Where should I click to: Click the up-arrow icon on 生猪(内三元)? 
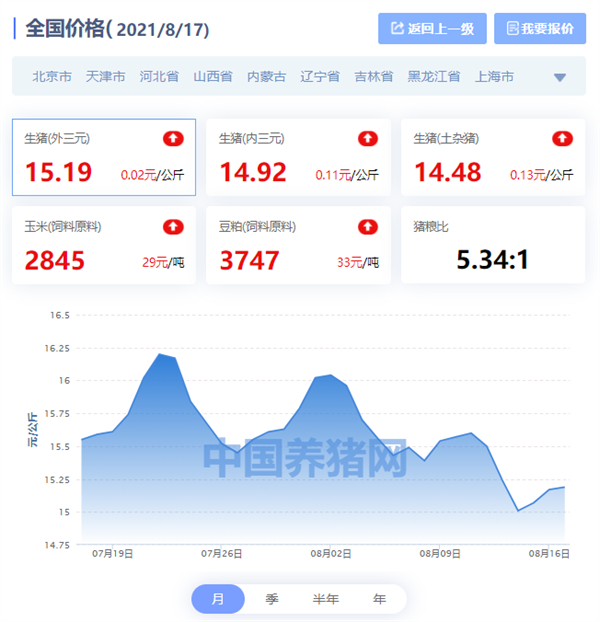(x=368, y=139)
